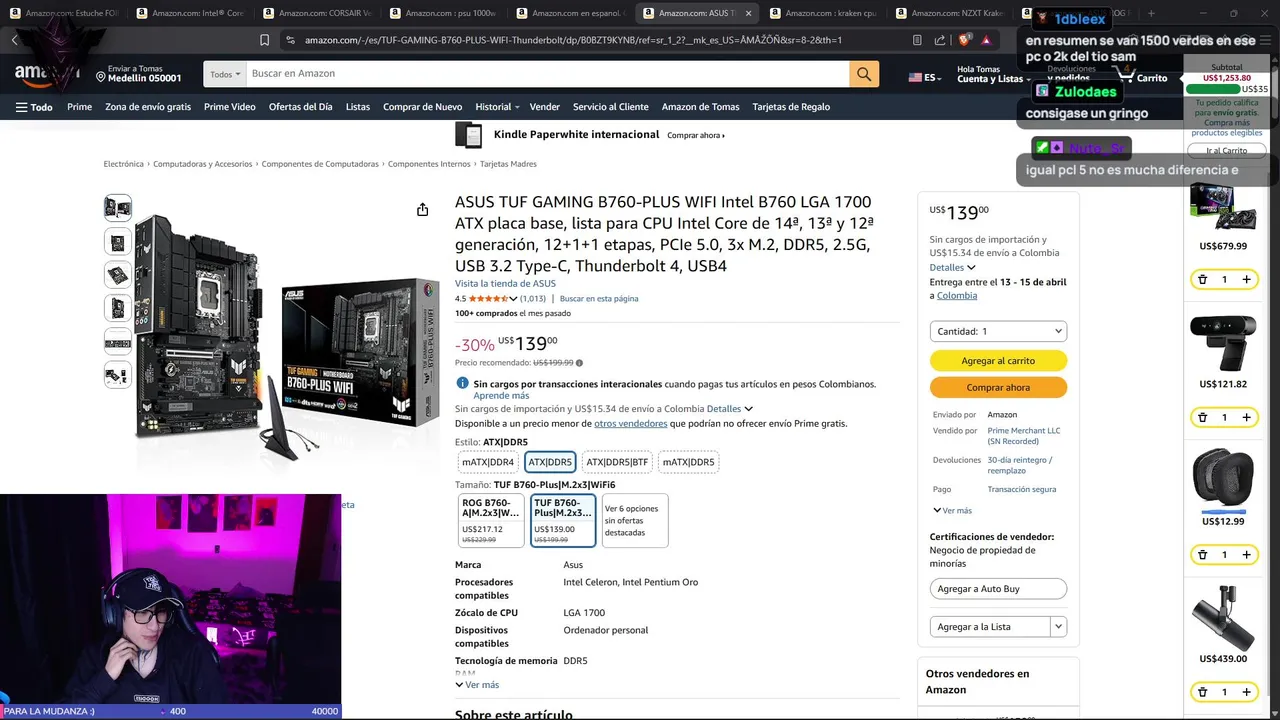Increase quantity of US$12.99 item

(x=1246, y=554)
